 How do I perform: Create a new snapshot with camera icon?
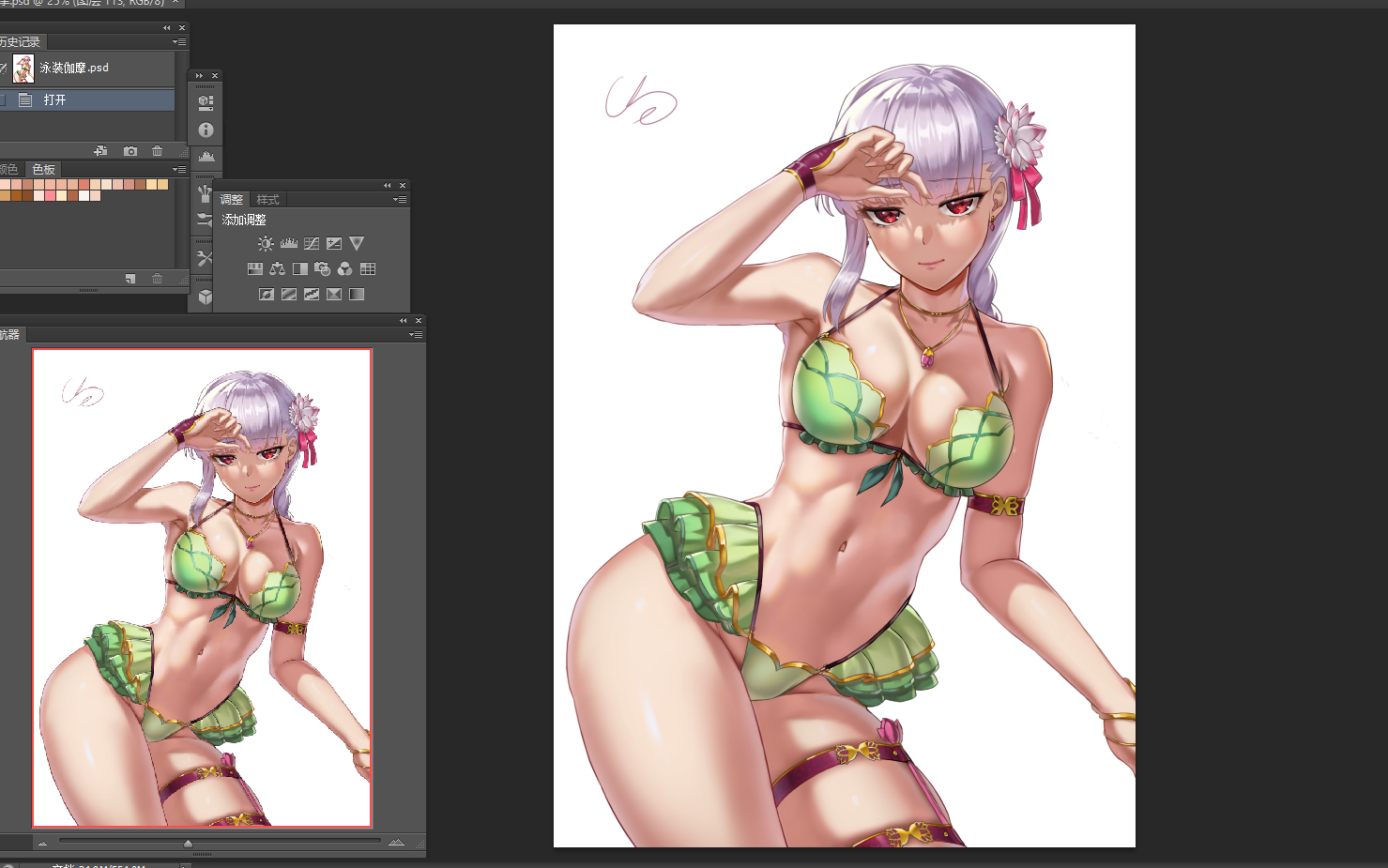coord(130,151)
